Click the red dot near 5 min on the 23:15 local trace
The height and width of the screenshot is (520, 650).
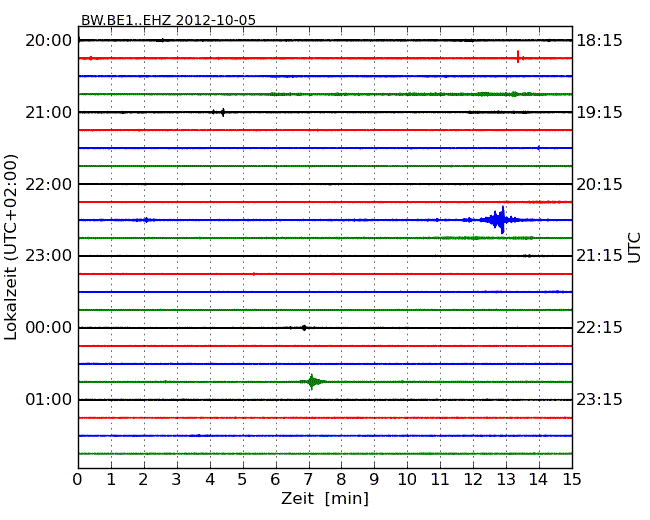point(254,274)
